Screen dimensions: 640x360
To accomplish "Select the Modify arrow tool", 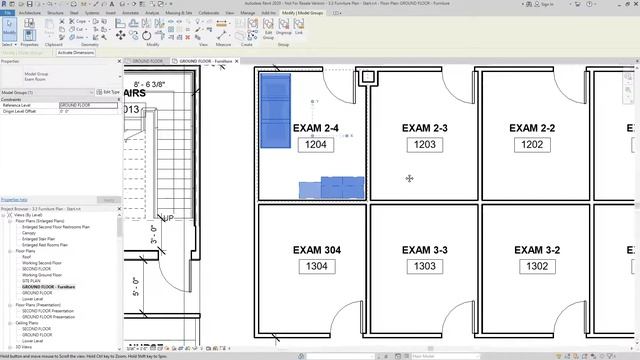I will click(9, 28).
